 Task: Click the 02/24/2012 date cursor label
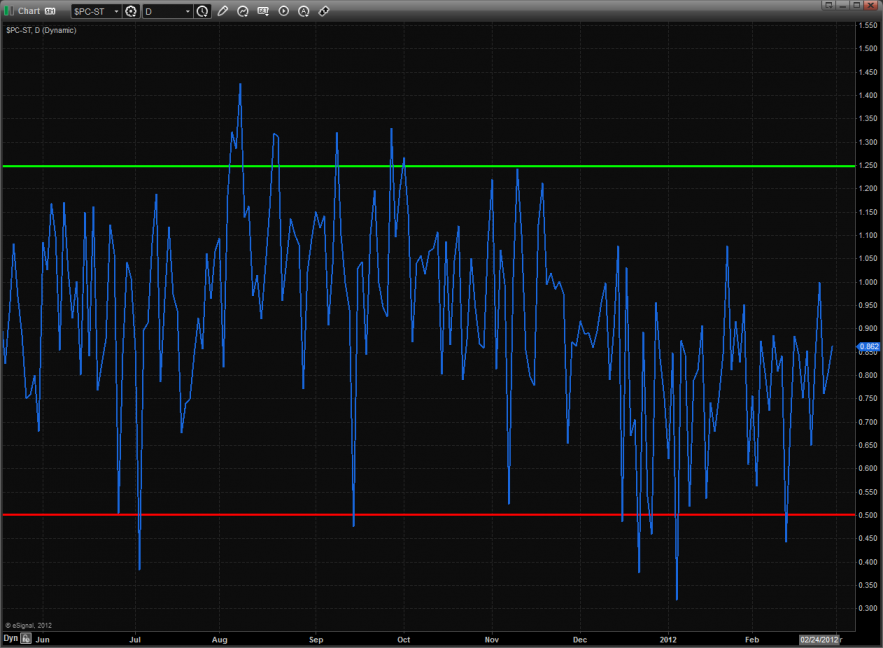(817, 637)
